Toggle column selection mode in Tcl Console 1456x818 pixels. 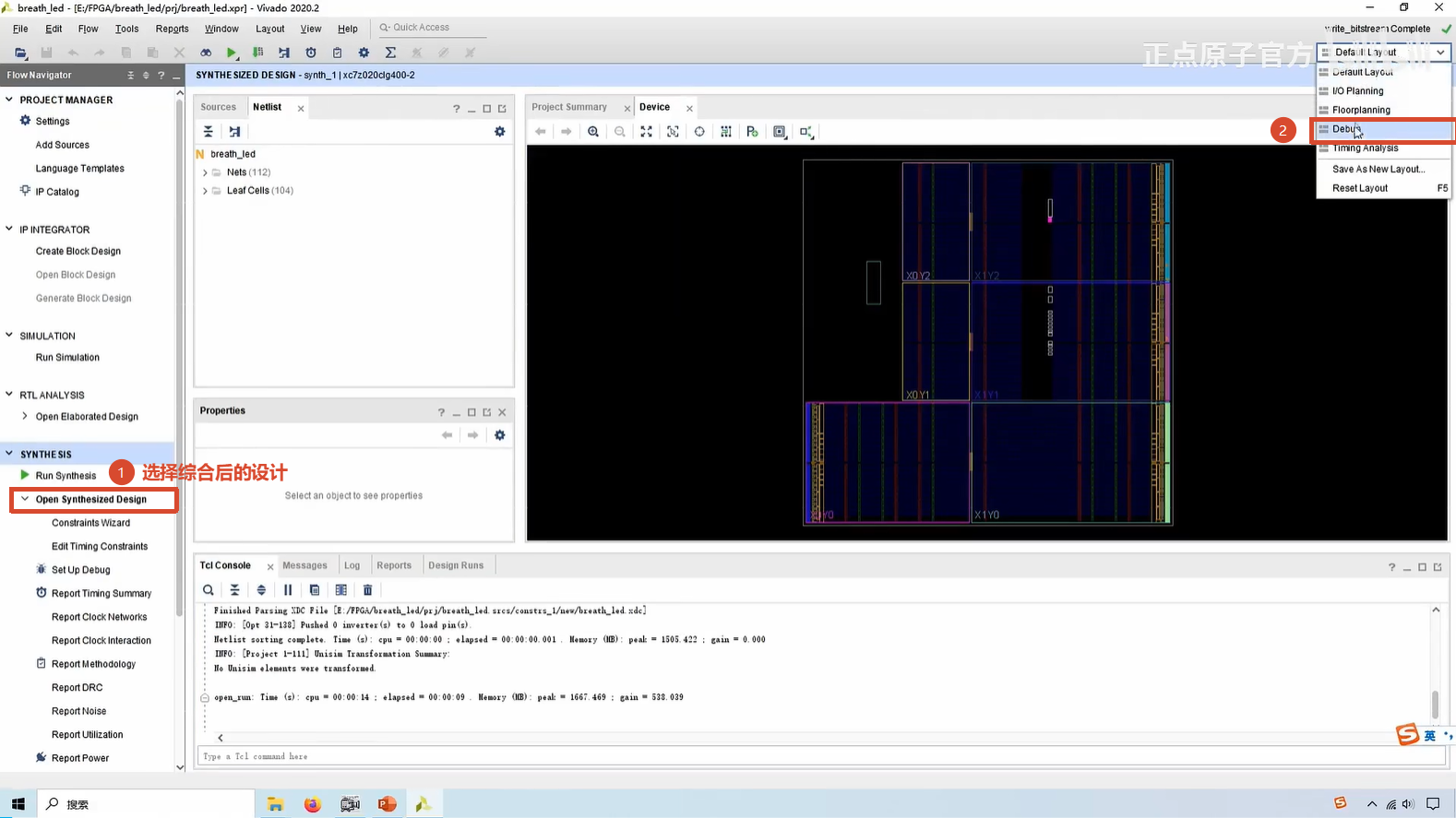341,590
